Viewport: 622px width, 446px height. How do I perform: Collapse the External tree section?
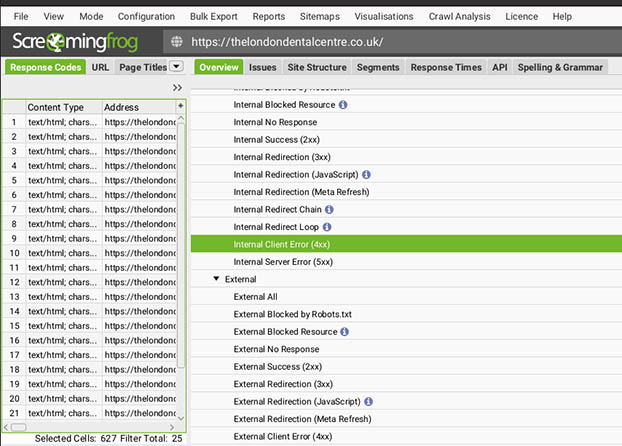[x=216, y=280]
